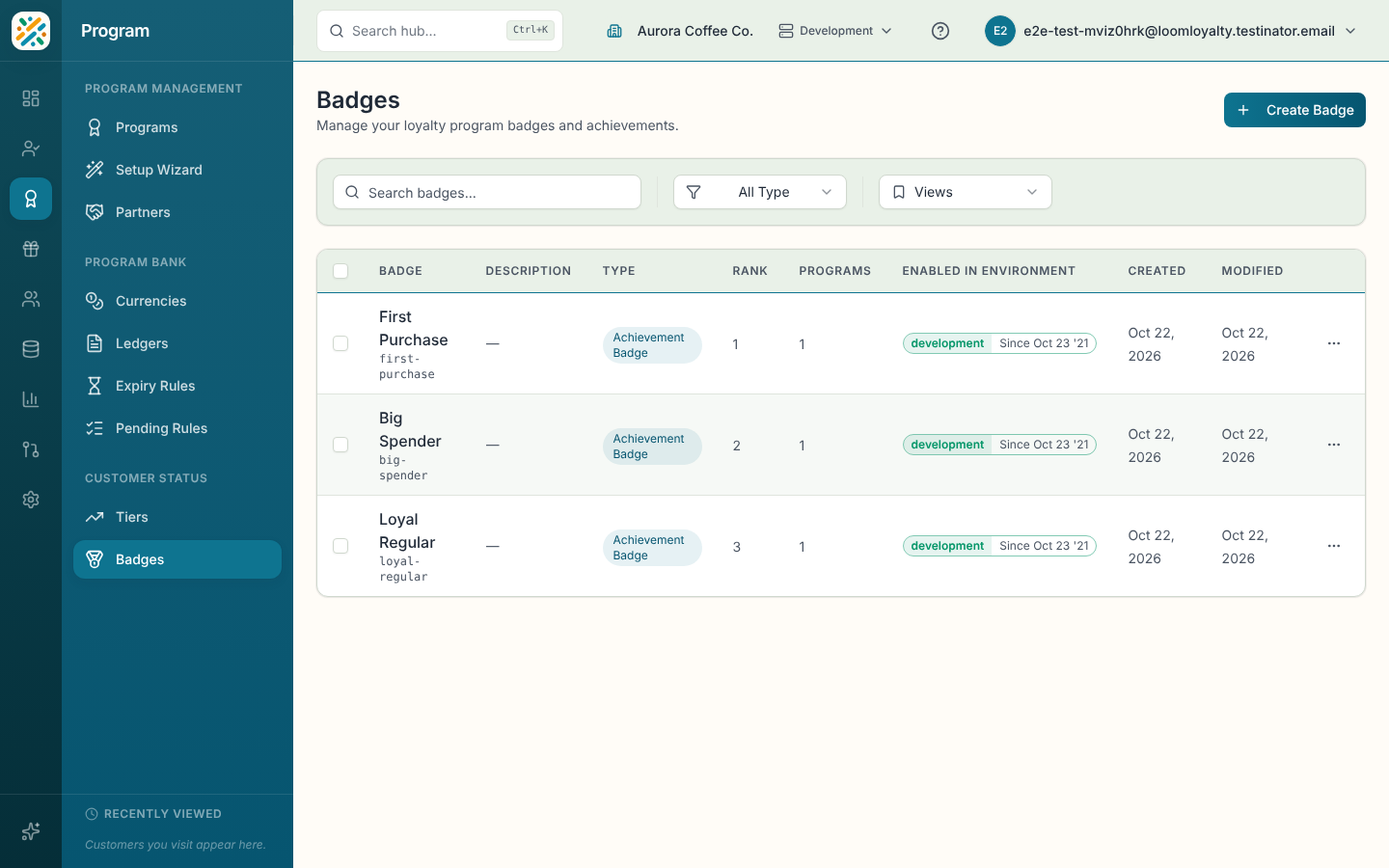Screen dimensions: 1389x868
Task: Open the gift rewards icon in rail
Action: coord(31,249)
